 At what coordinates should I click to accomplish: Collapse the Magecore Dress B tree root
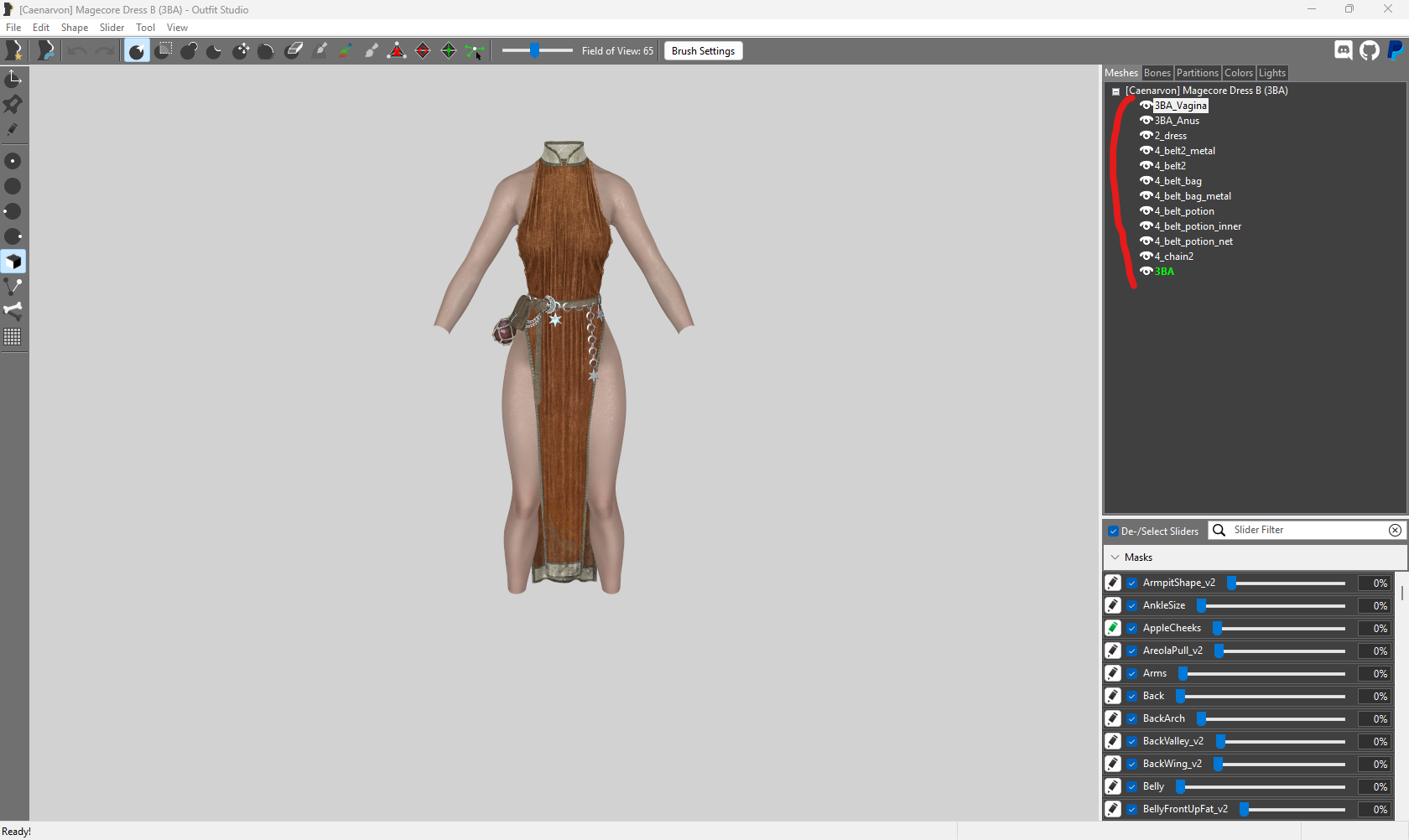point(1115,91)
